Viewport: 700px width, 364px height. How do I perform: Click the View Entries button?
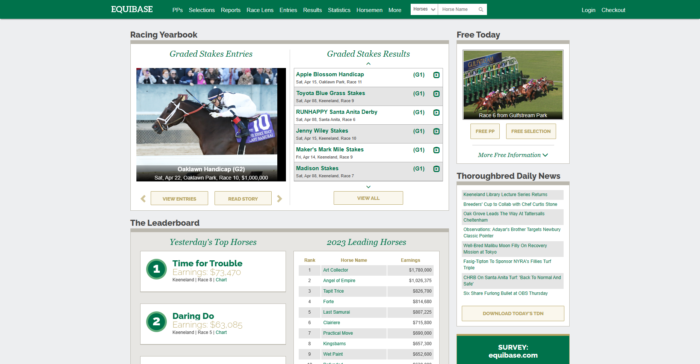179,198
